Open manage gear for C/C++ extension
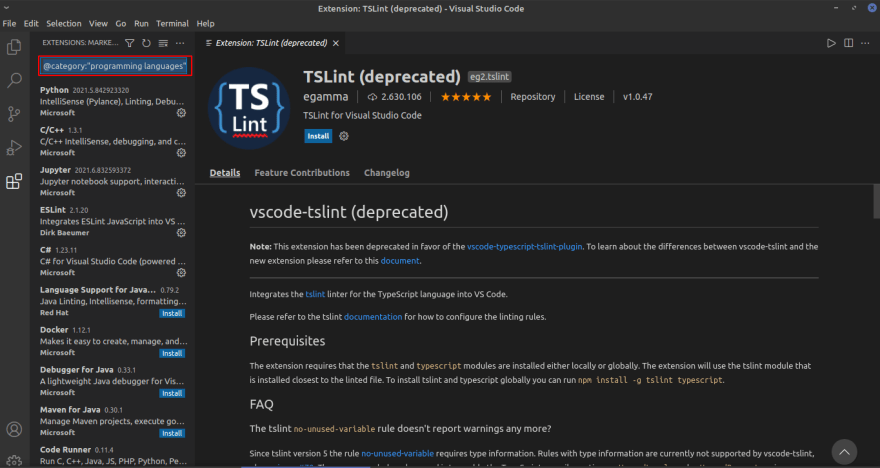The width and height of the screenshot is (880, 468). click(x=181, y=153)
